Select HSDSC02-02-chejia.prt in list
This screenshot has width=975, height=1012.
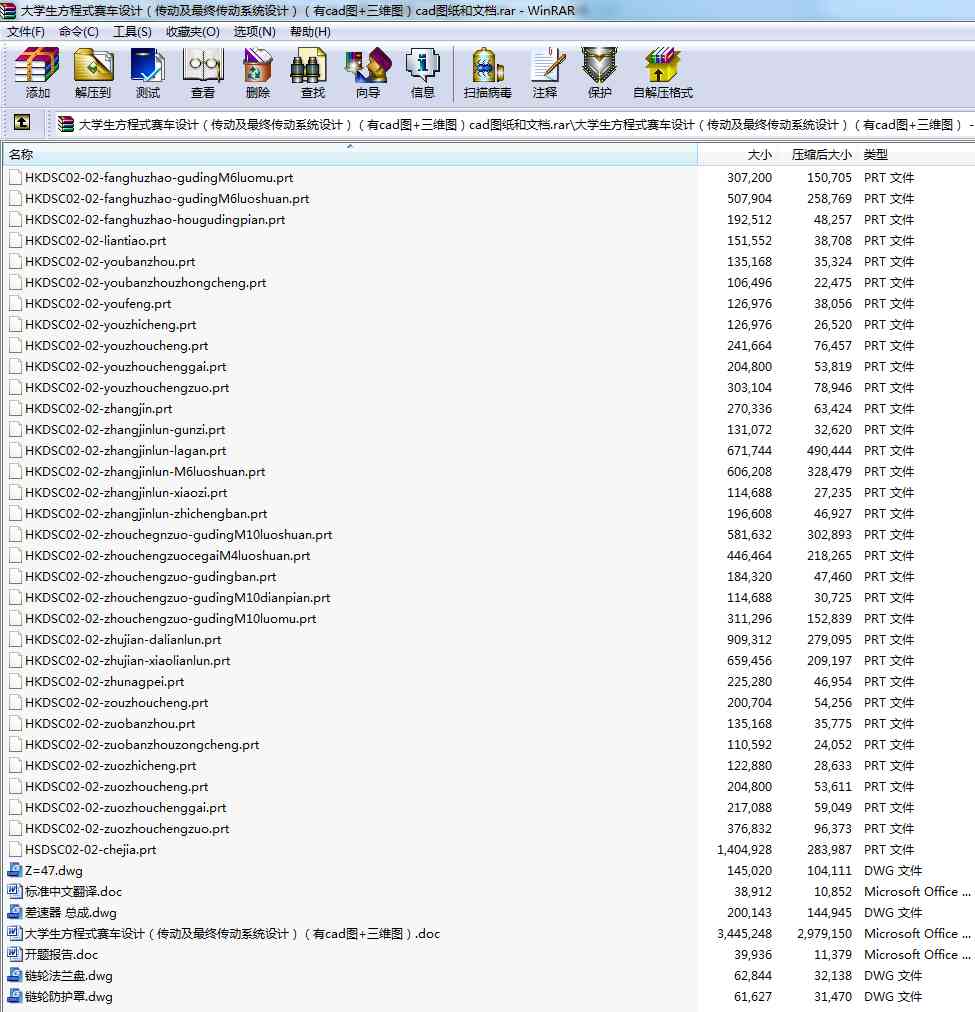click(x=90, y=849)
